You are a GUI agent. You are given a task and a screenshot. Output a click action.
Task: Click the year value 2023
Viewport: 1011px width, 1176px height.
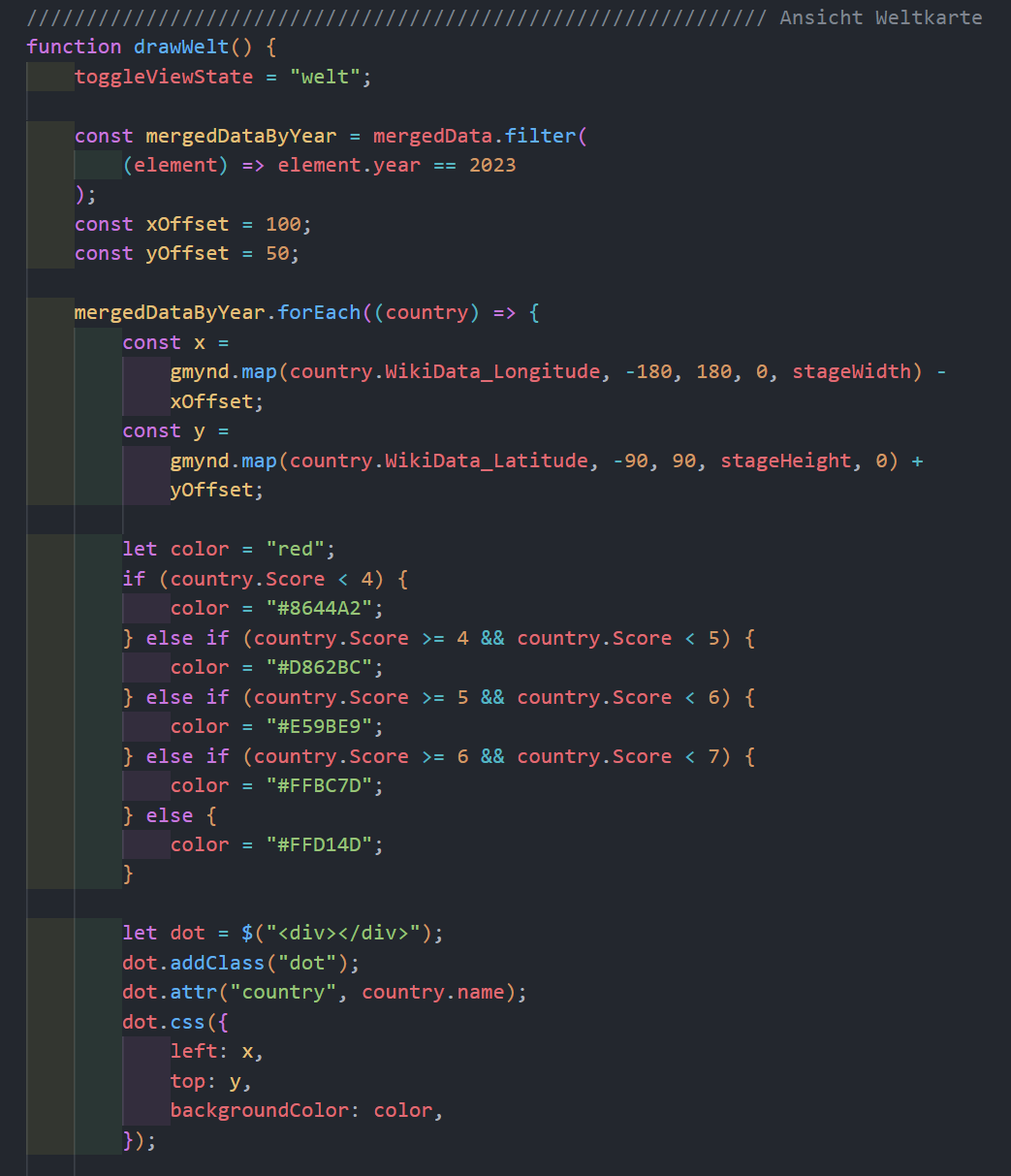point(492,165)
